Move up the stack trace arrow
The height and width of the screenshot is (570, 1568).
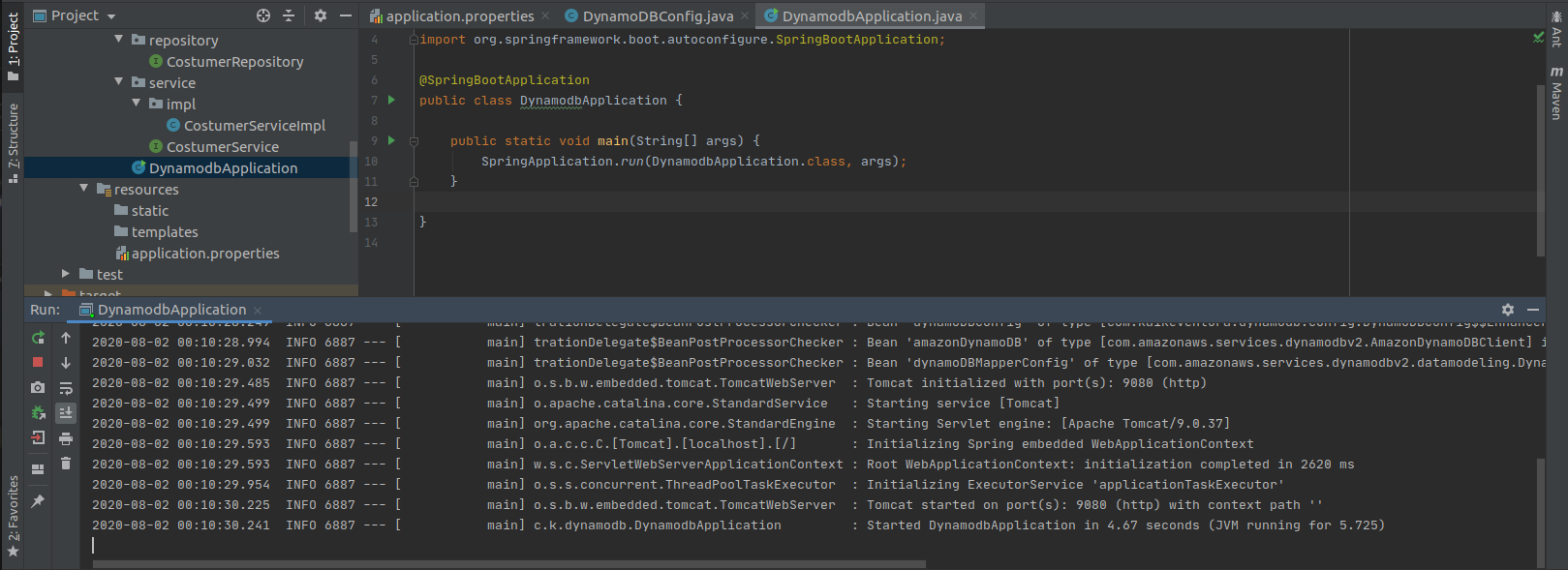pos(66,338)
